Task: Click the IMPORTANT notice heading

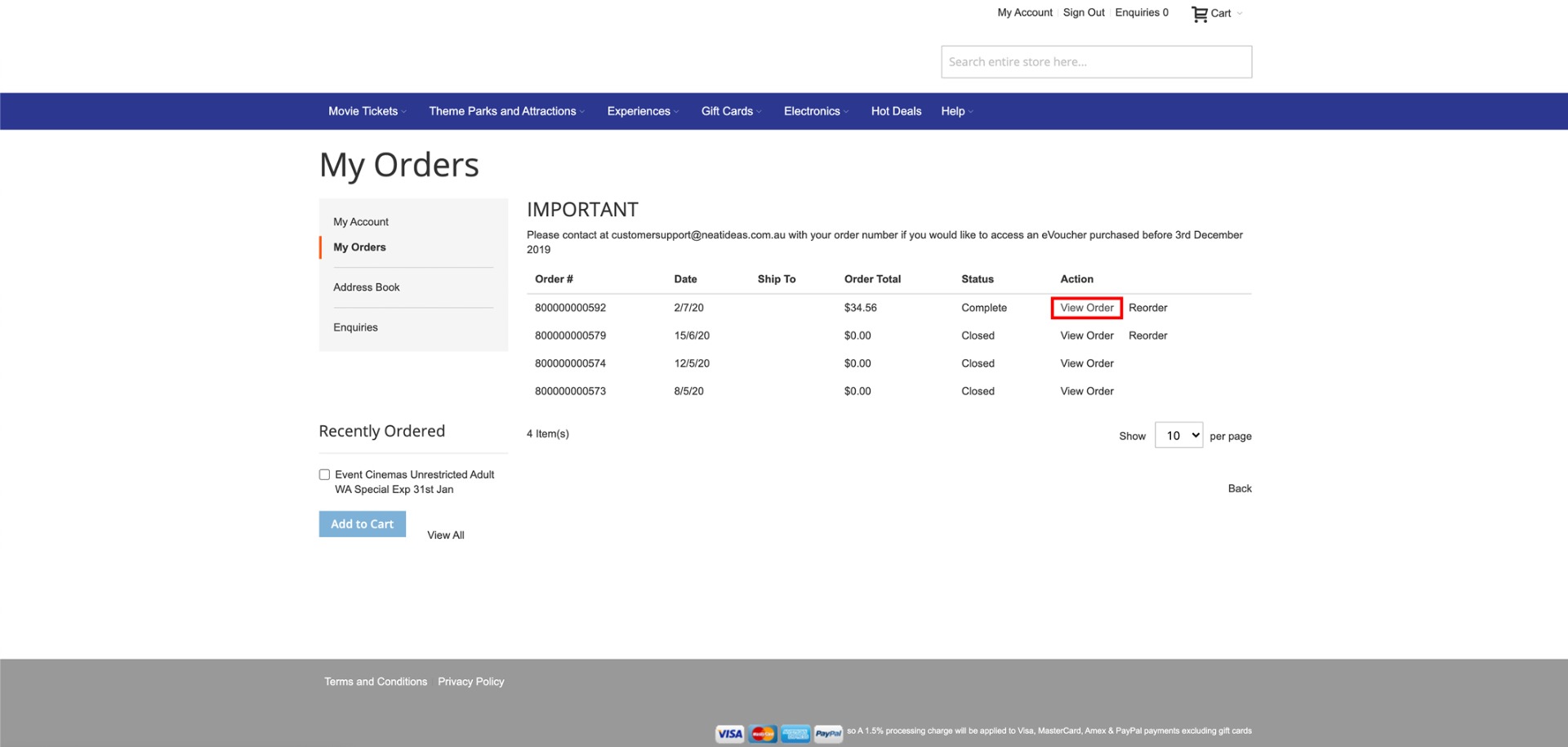Action: coord(582,210)
